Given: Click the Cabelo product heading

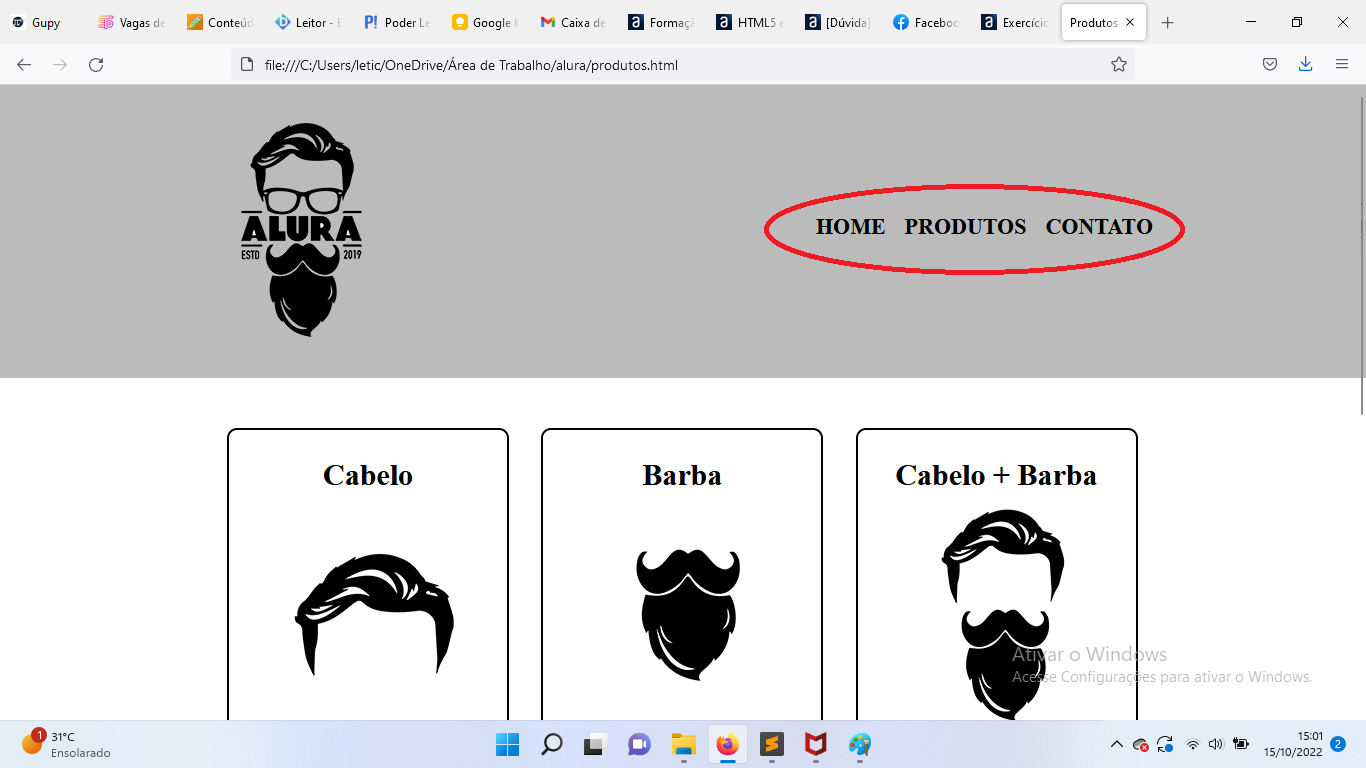Looking at the screenshot, I should click(x=368, y=475).
